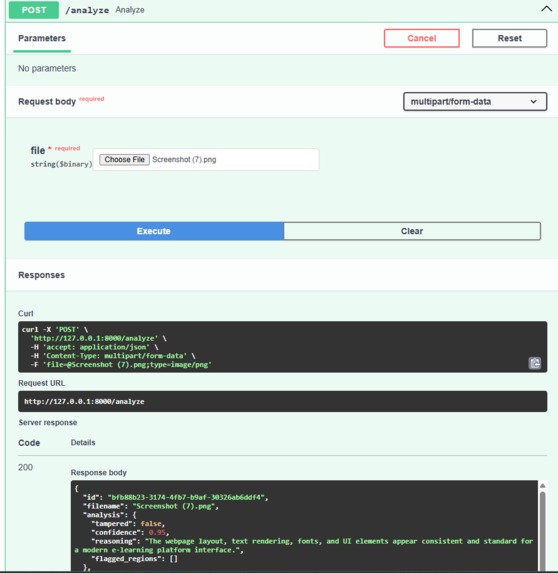The image size is (558, 573).
Task: Collapse the POST /analyze operation chevron
Action: point(546,9)
